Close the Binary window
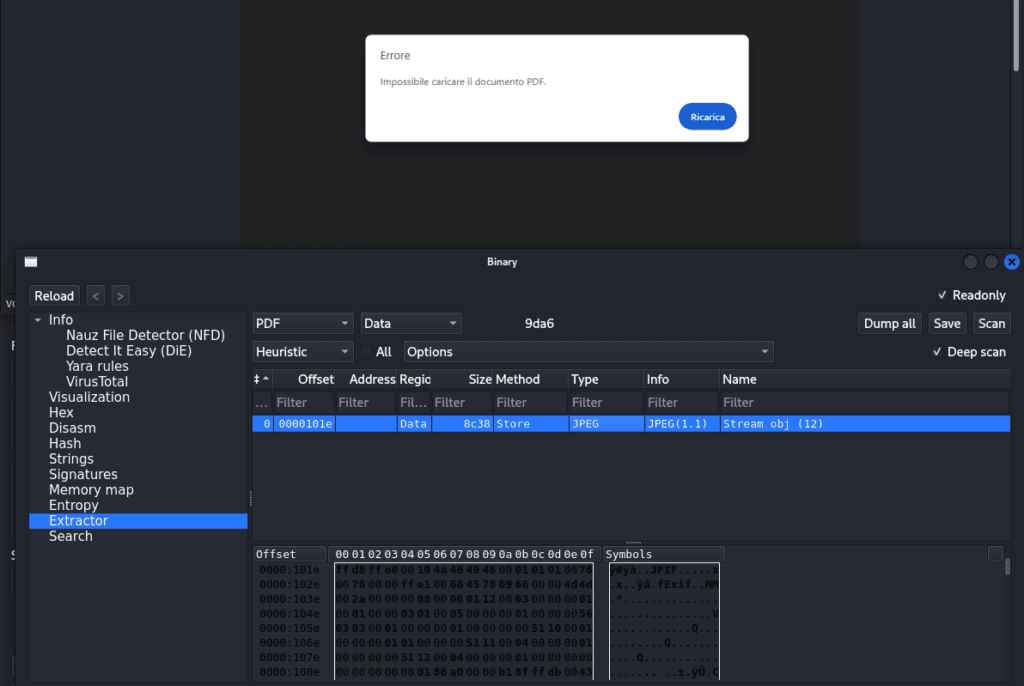 [x=1012, y=262]
